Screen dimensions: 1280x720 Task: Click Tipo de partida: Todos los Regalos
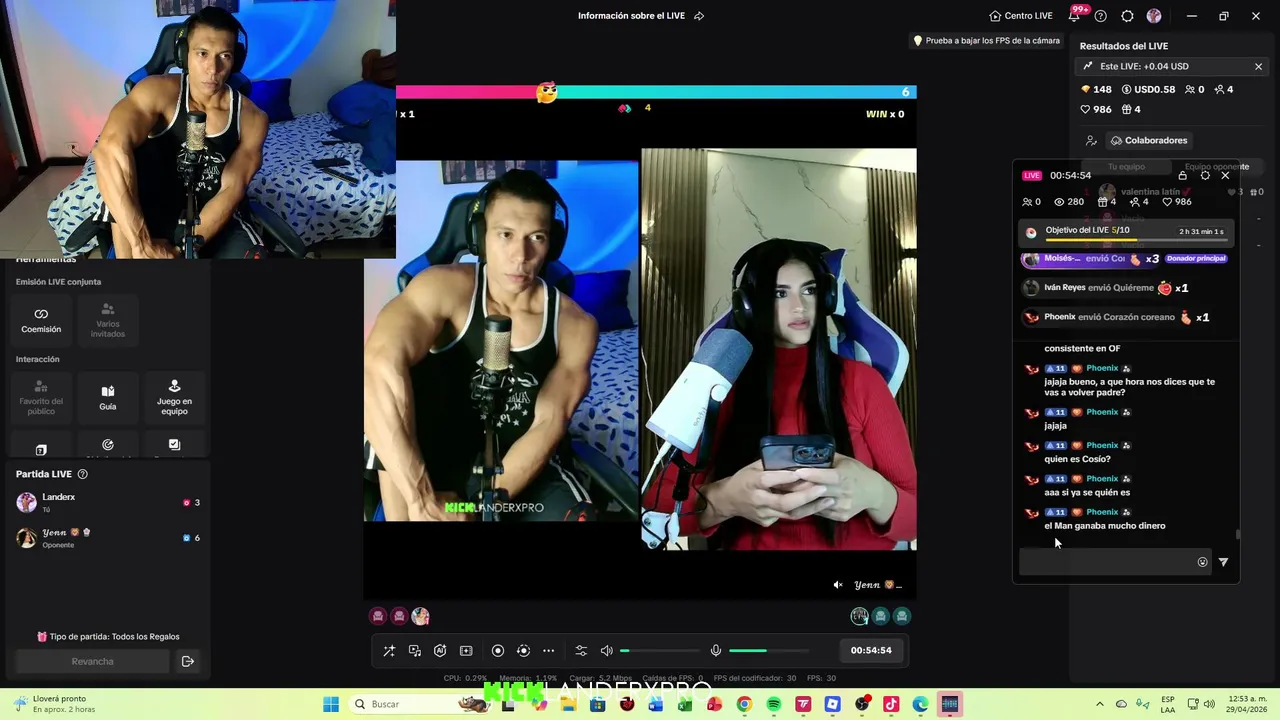(108, 637)
